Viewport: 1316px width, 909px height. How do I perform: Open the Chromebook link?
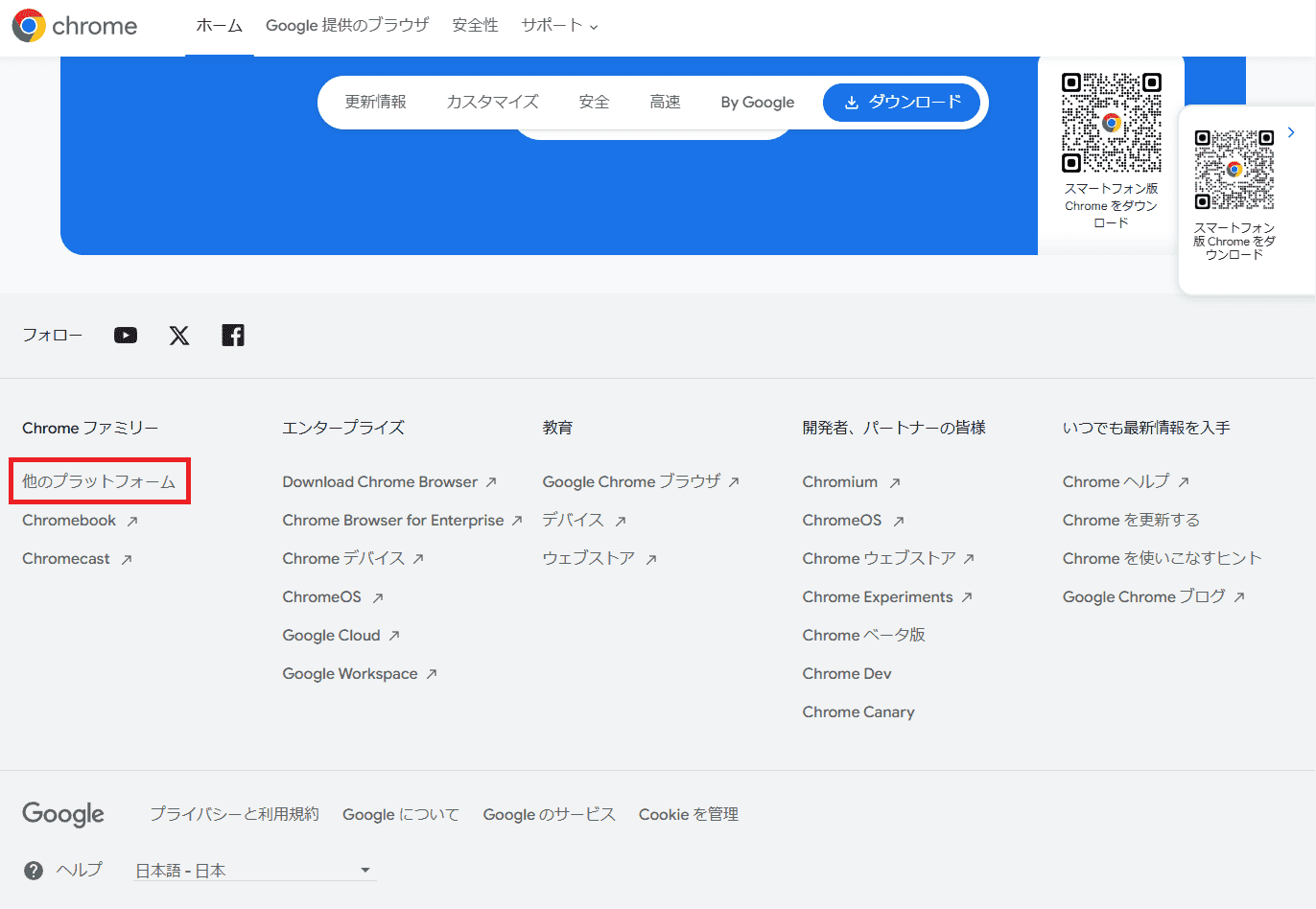point(81,521)
